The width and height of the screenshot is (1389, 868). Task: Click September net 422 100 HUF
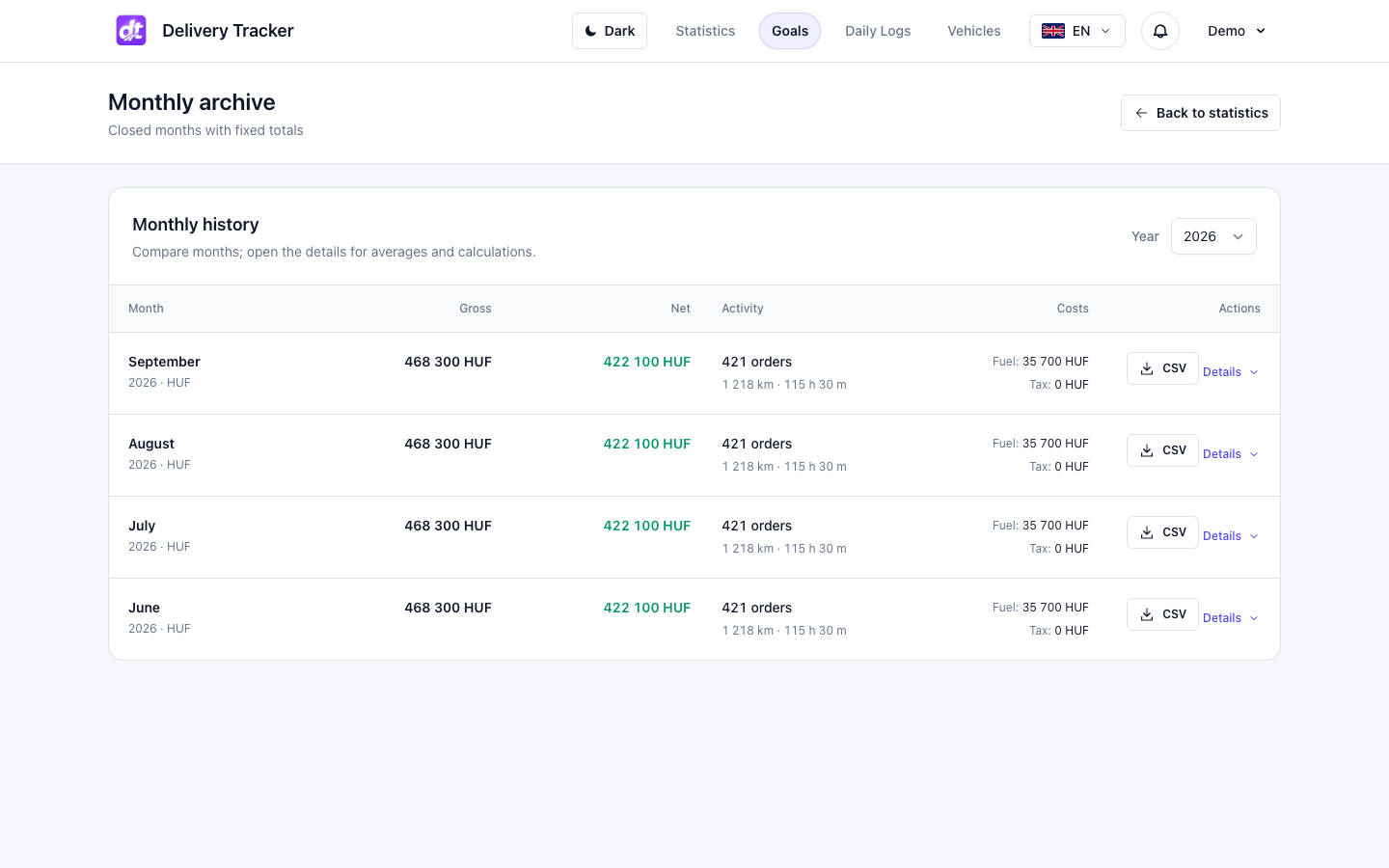(646, 362)
